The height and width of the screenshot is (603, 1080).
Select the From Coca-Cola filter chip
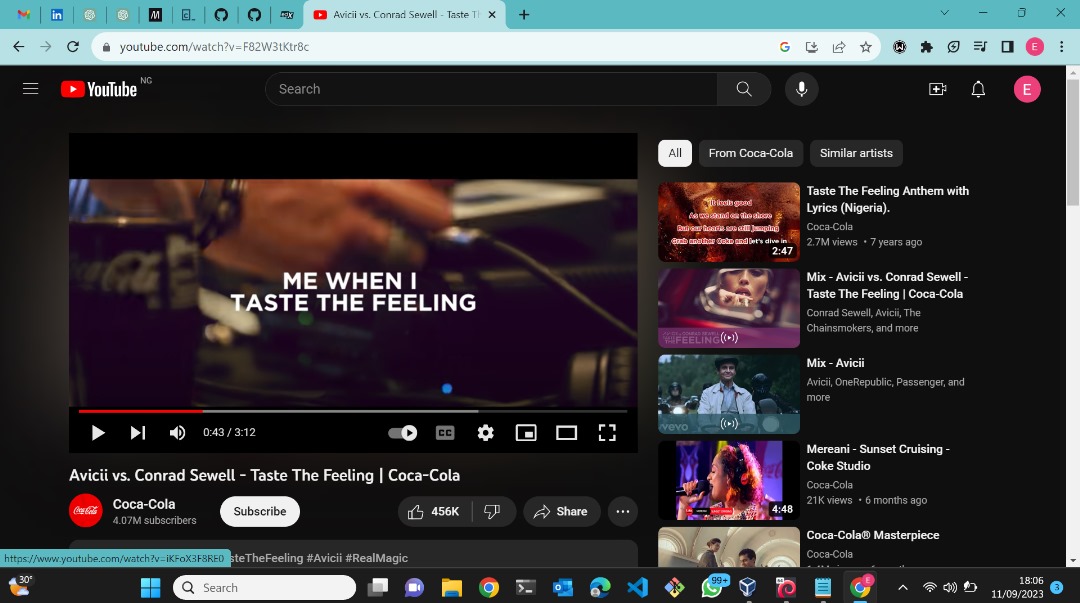[751, 153]
